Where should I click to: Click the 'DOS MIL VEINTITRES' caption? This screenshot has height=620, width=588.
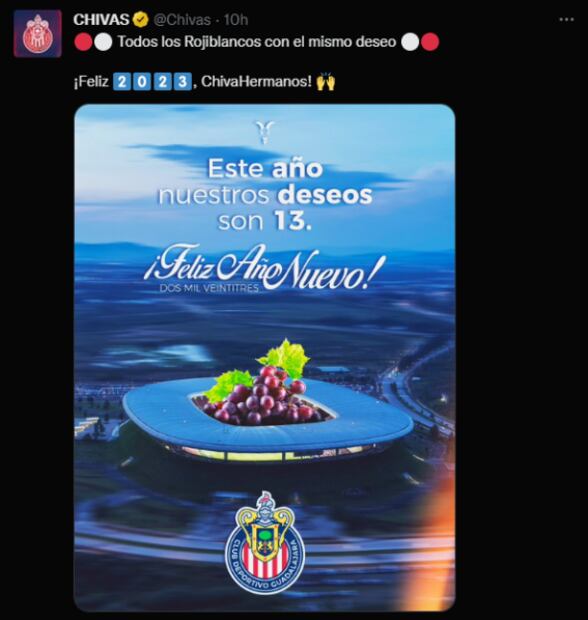[x=209, y=288]
